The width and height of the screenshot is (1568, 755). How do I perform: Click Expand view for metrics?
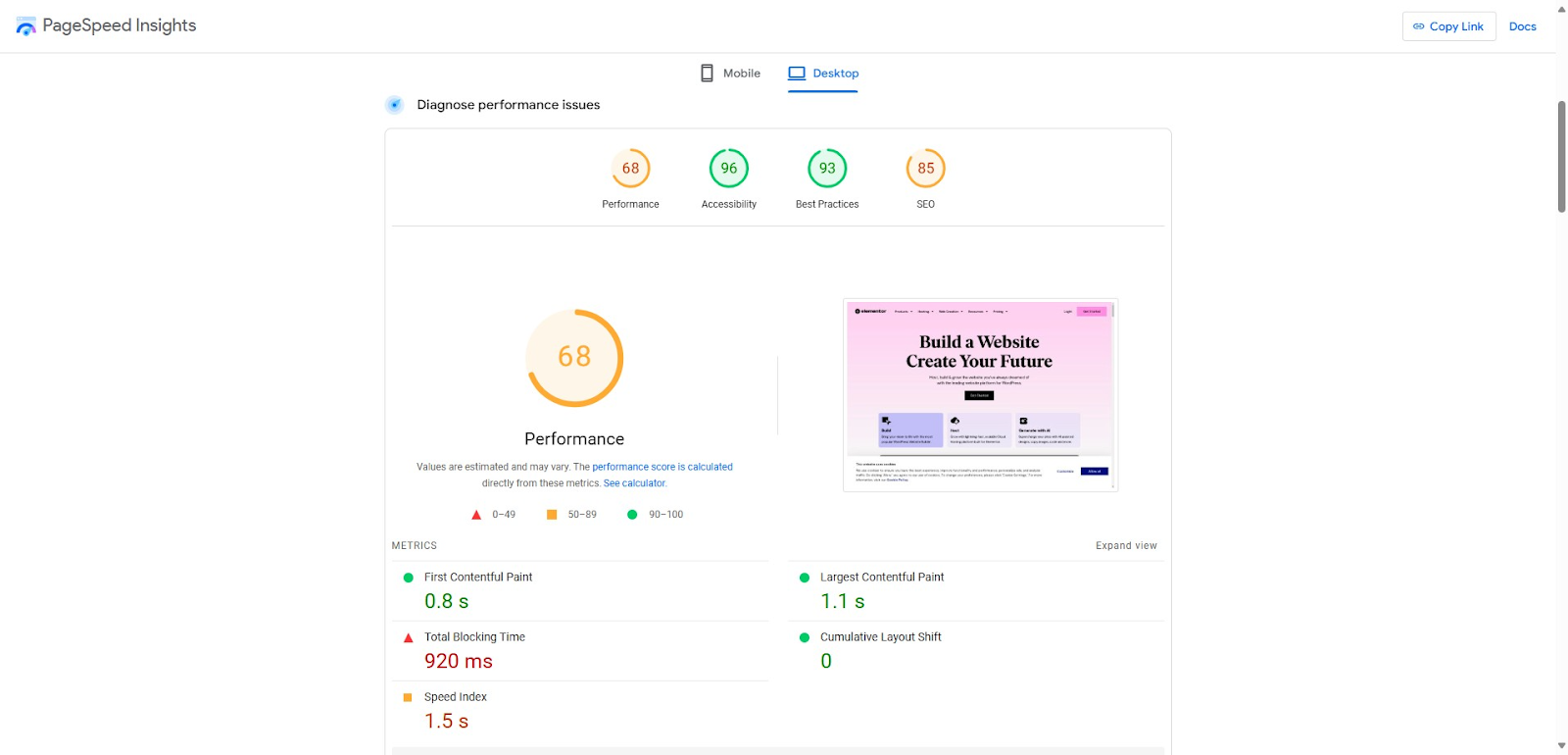tap(1126, 546)
